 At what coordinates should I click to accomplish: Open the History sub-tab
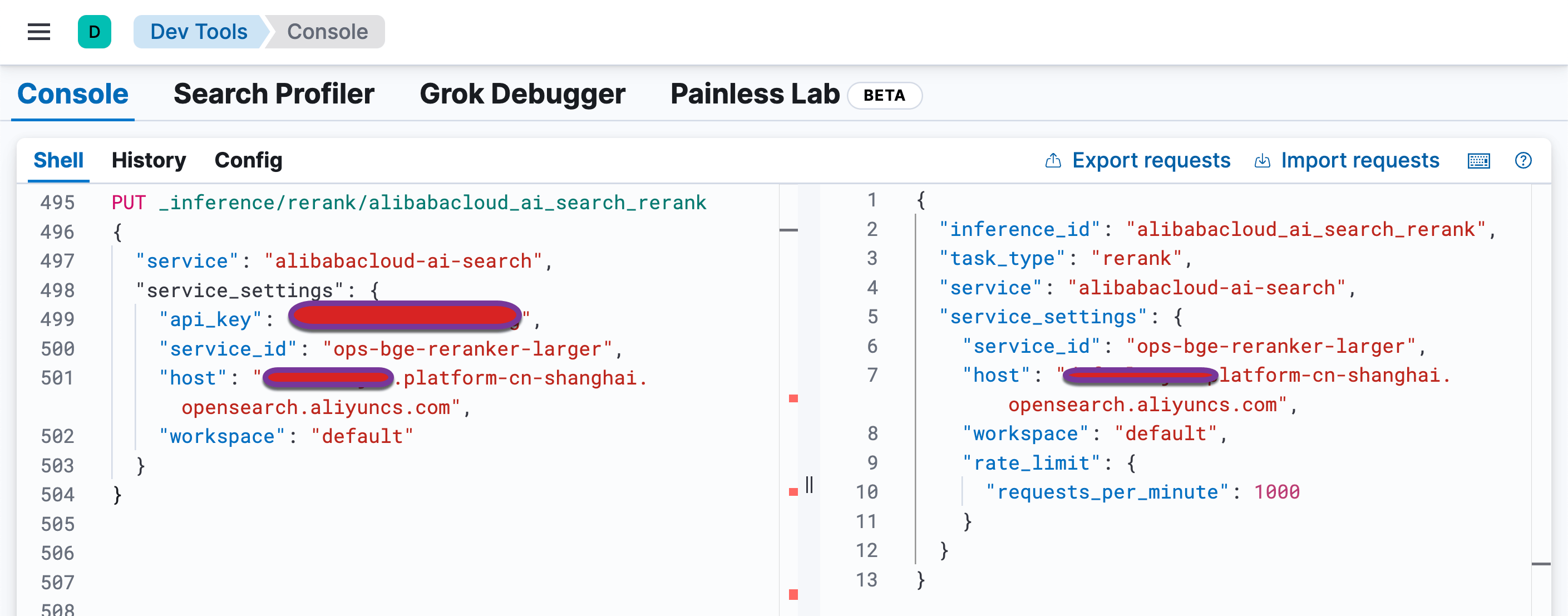coord(149,161)
